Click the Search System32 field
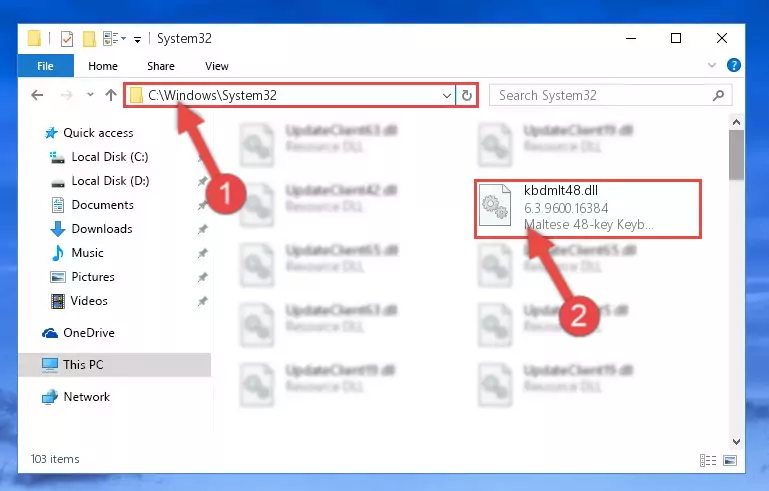The width and height of the screenshot is (769, 491). click(611, 95)
